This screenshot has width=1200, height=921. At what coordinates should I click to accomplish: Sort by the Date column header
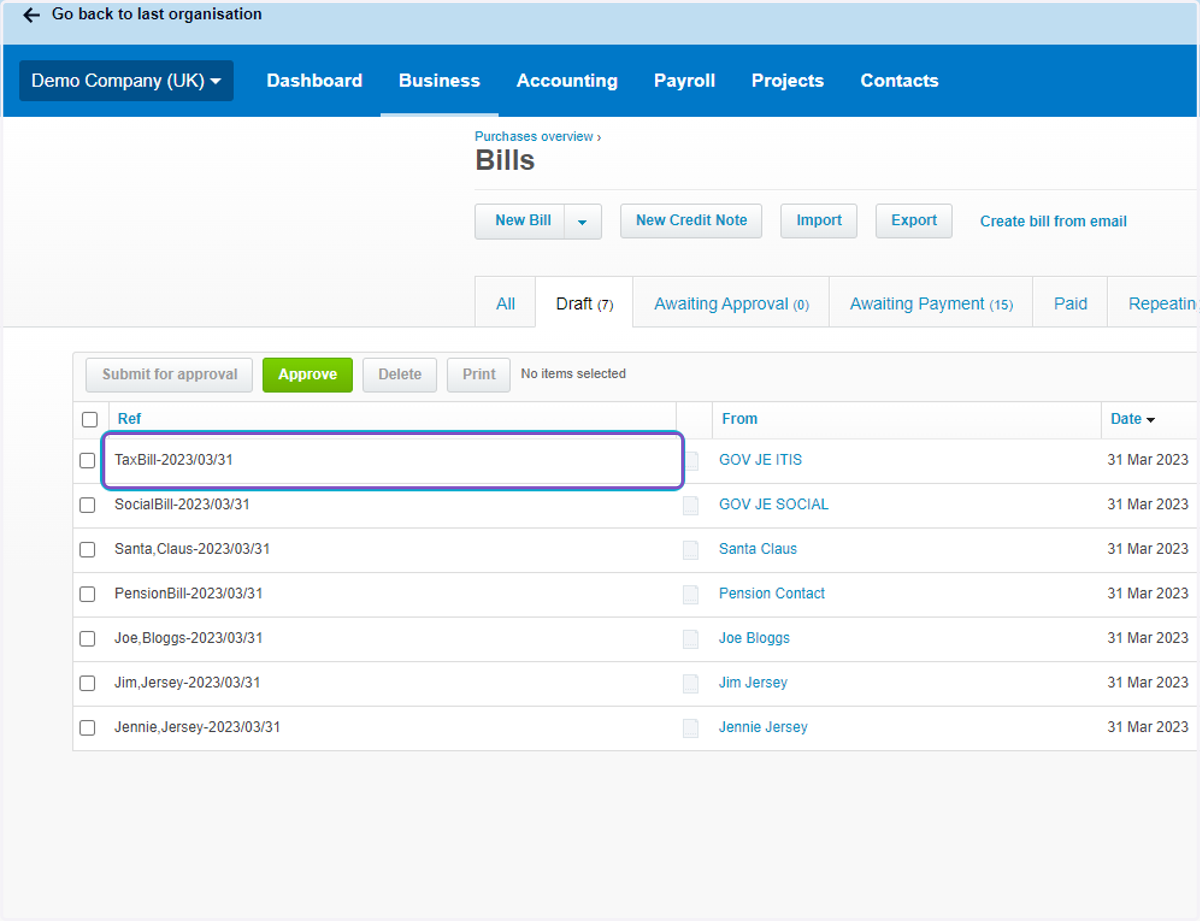click(1133, 419)
